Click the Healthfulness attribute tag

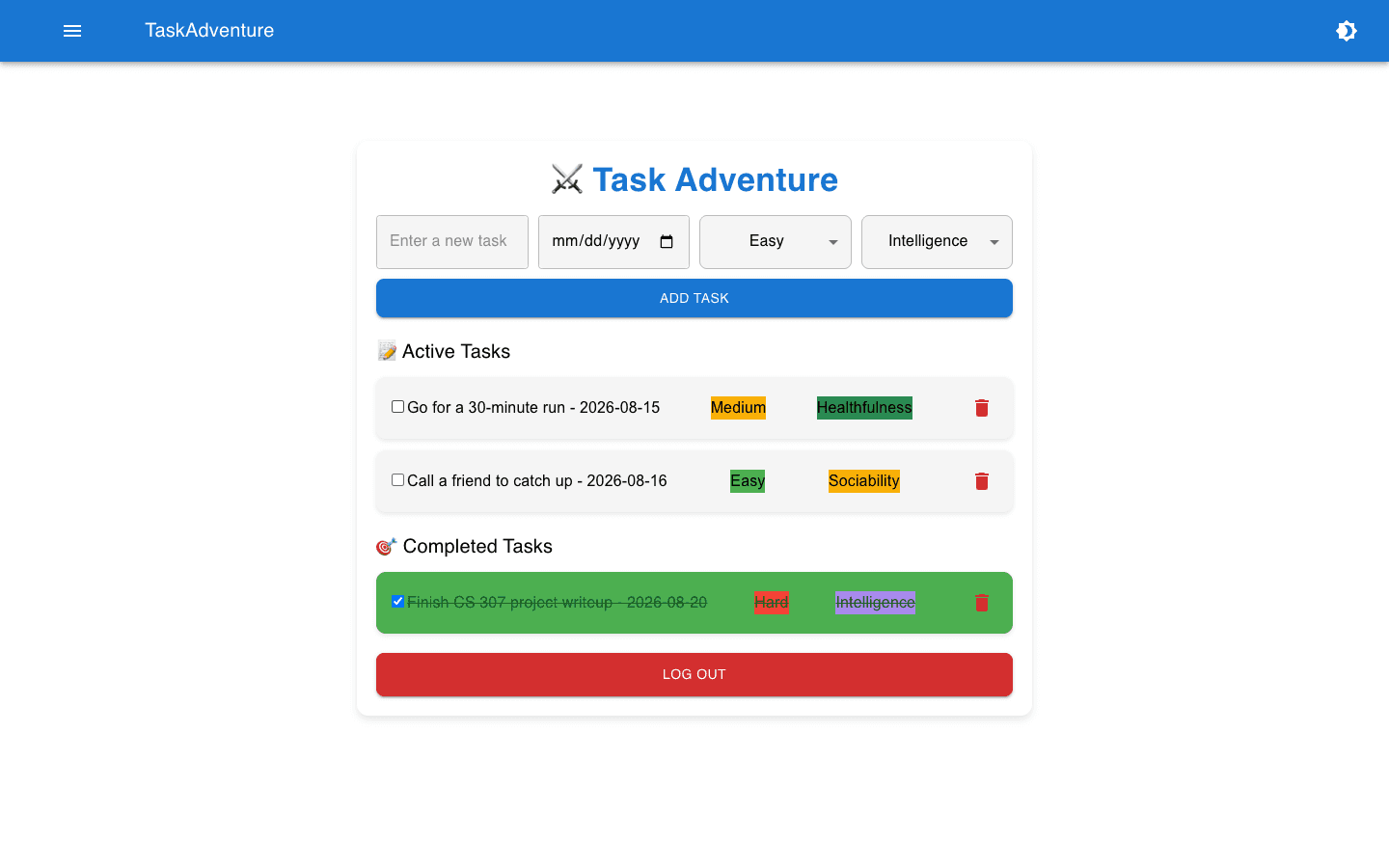pos(864,408)
